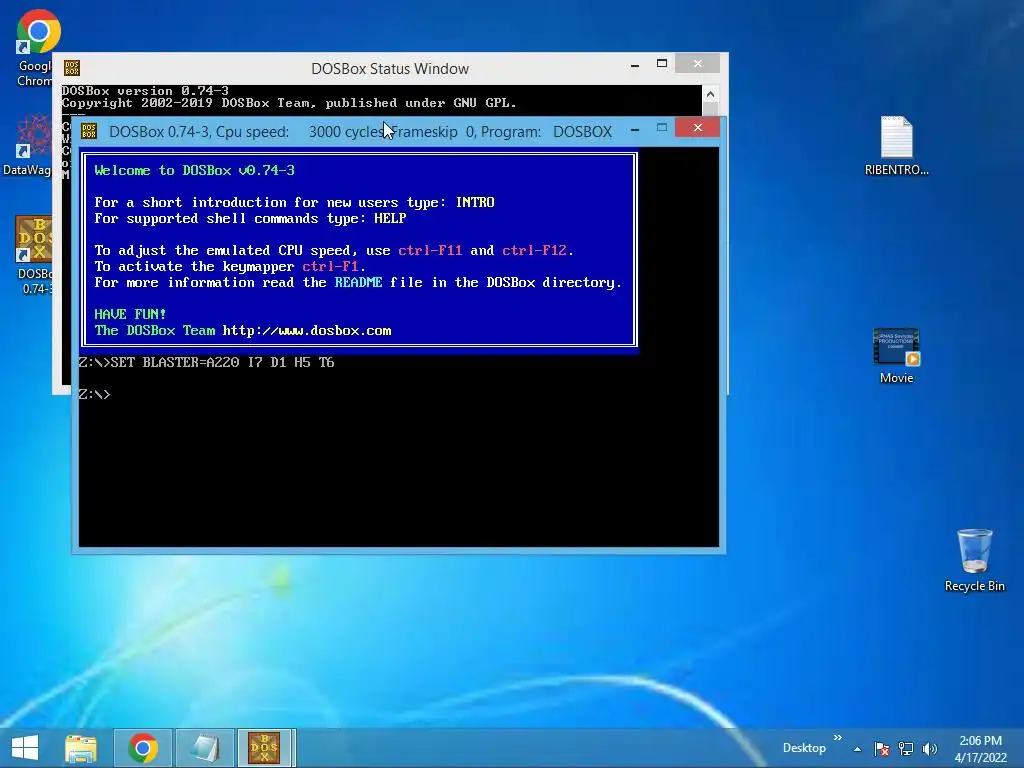Launch the DOSBox 0.74-3 desktop shortcut
Screen dimensions: 1024x768
click(x=34, y=255)
